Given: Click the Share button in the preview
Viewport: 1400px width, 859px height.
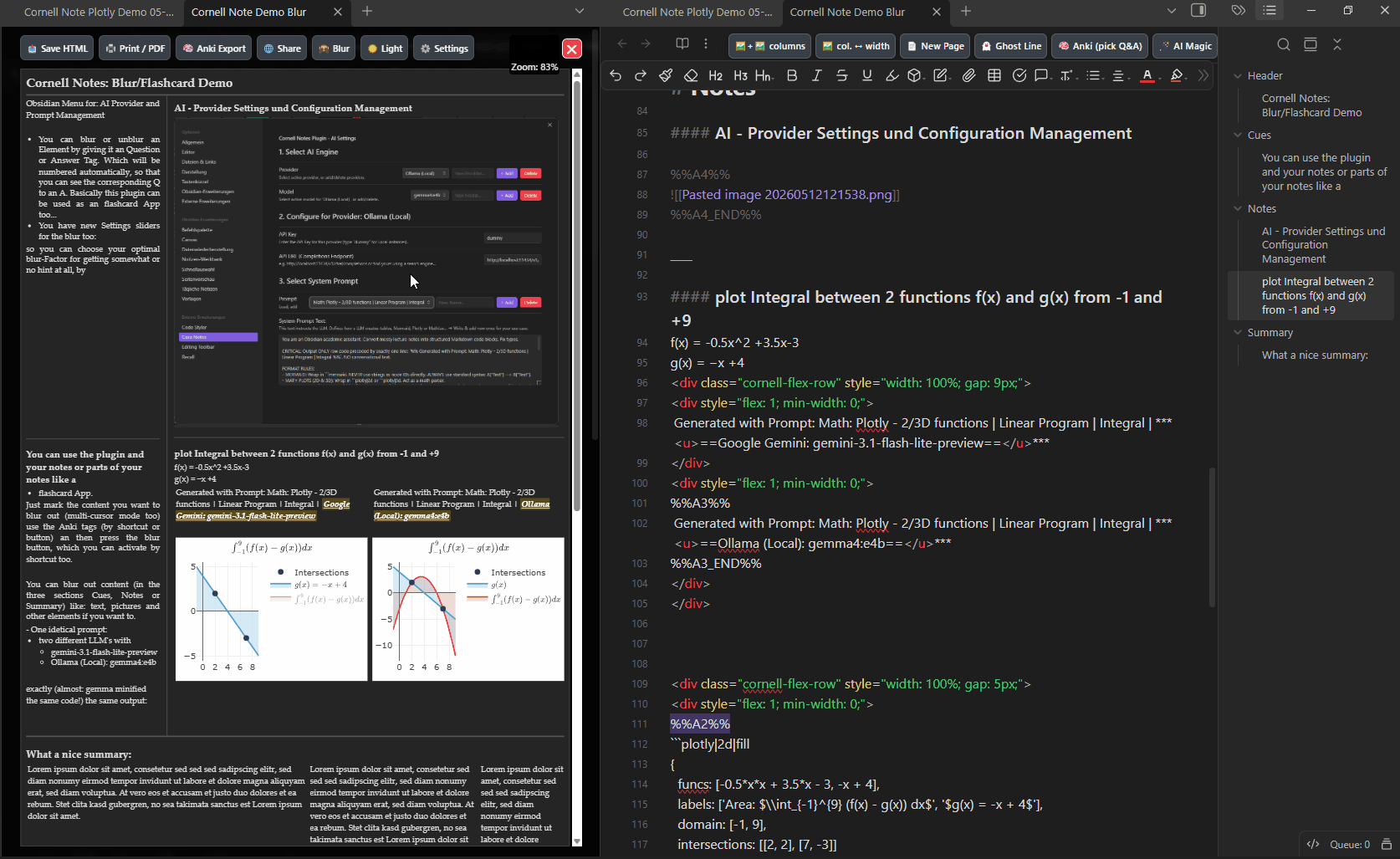Looking at the screenshot, I should click(282, 49).
